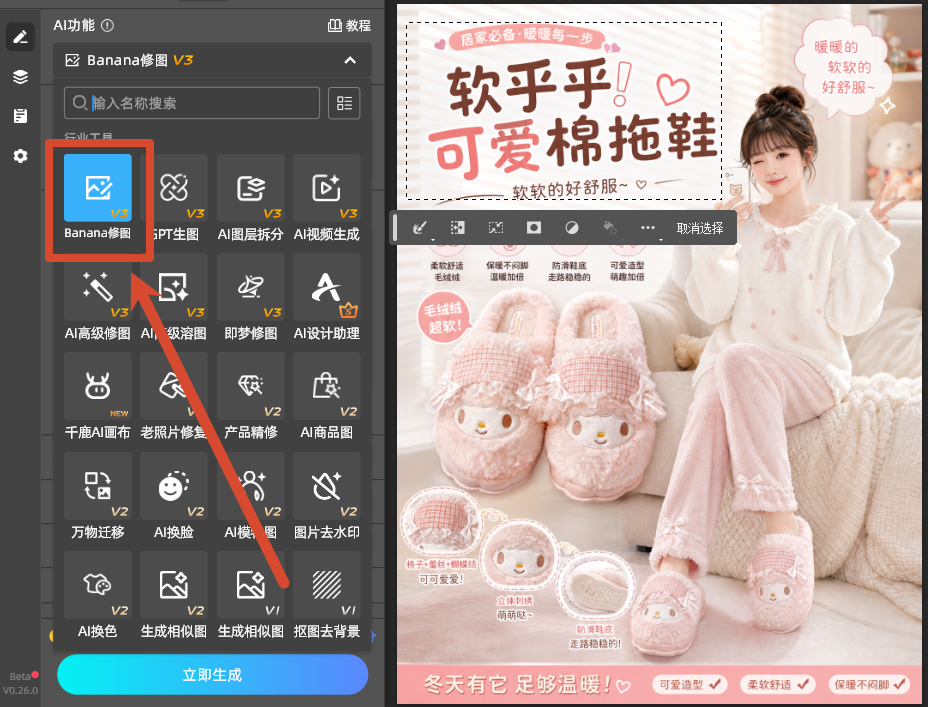
Task: Open the GPT生图 tool
Action: click(174, 198)
